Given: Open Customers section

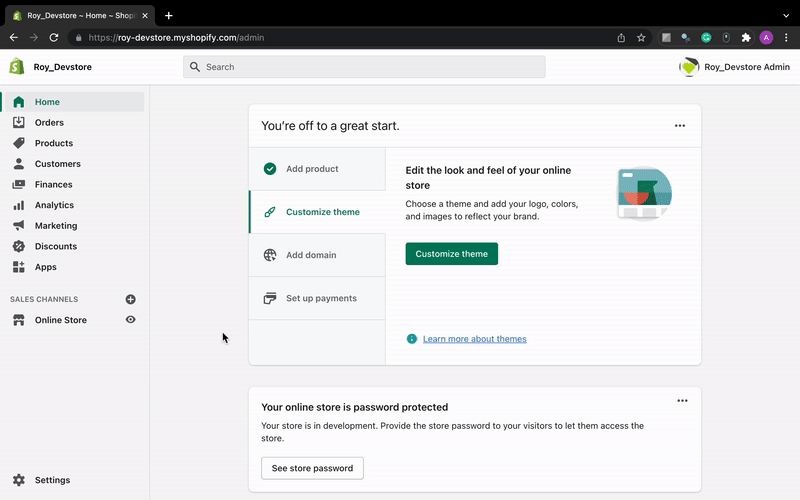Looking at the screenshot, I should coord(58,164).
